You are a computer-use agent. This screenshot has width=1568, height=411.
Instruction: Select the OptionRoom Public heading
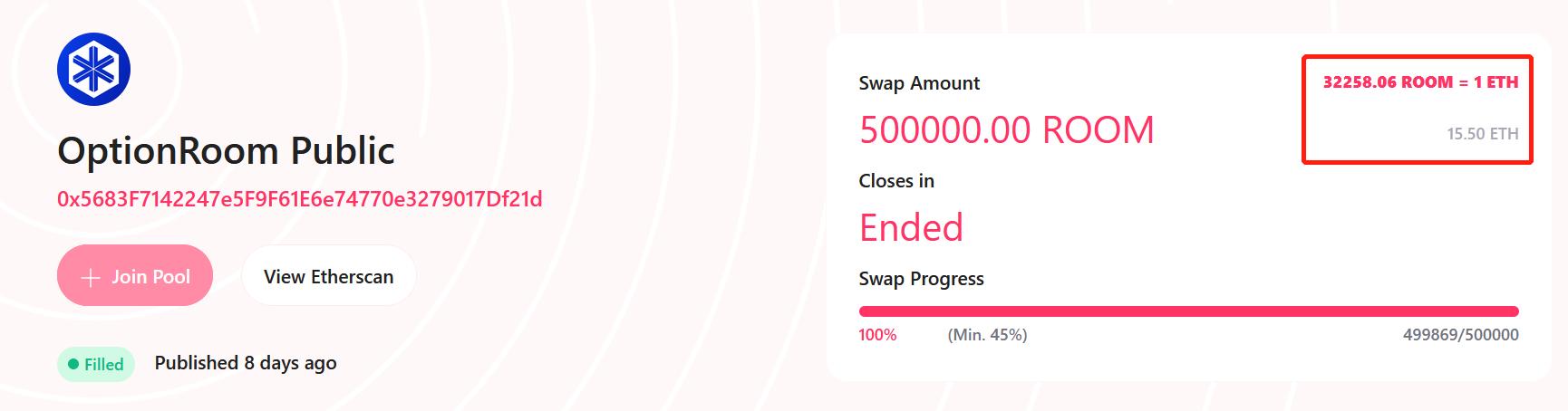(226, 150)
